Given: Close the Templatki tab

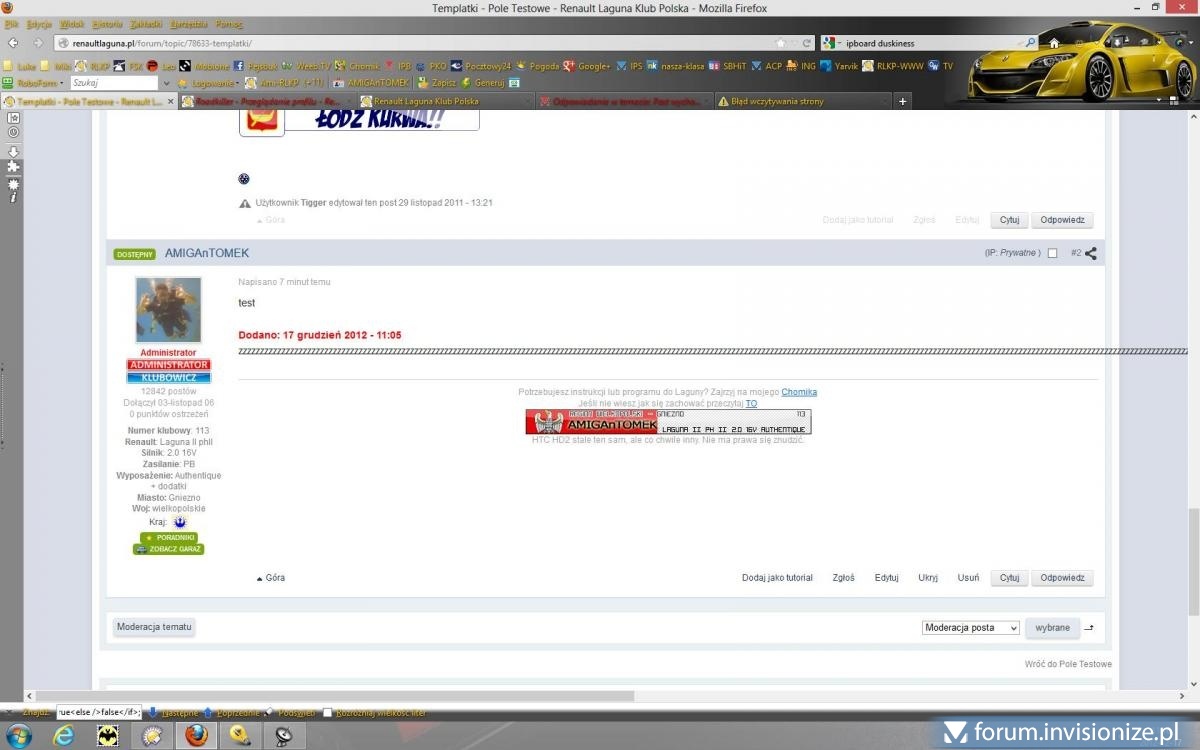Looking at the screenshot, I should tap(170, 101).
